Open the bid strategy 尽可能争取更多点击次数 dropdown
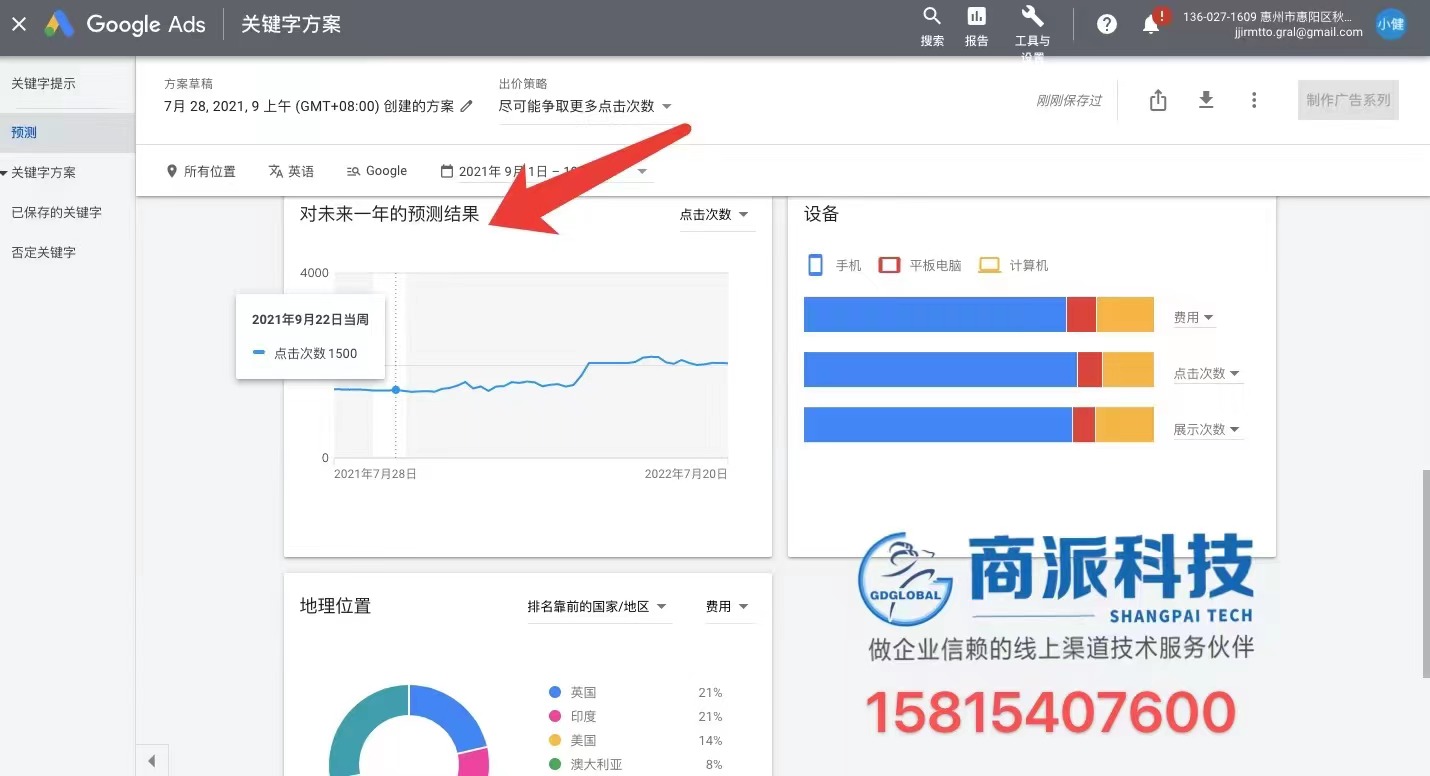Image resolution: width=1430 pixels, height=776 pixels. [x=585, y=106]
